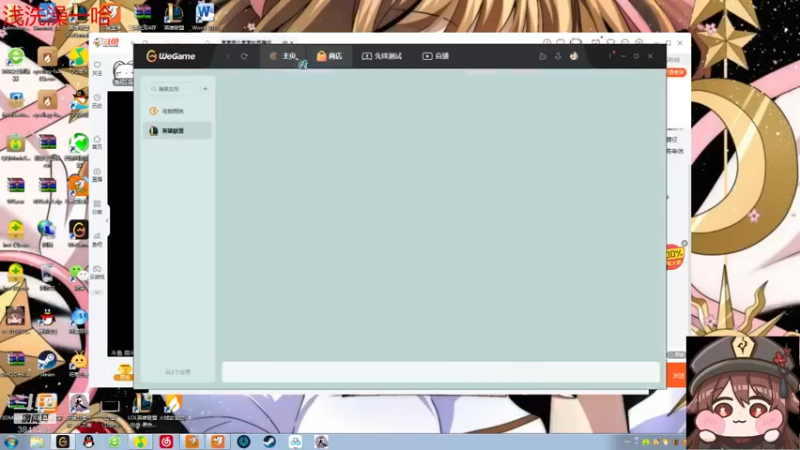Viewport: 800px width, 450px height.
Task: Select 英雄联盟 in the WeGame sidebar
Action: (178, 131)
